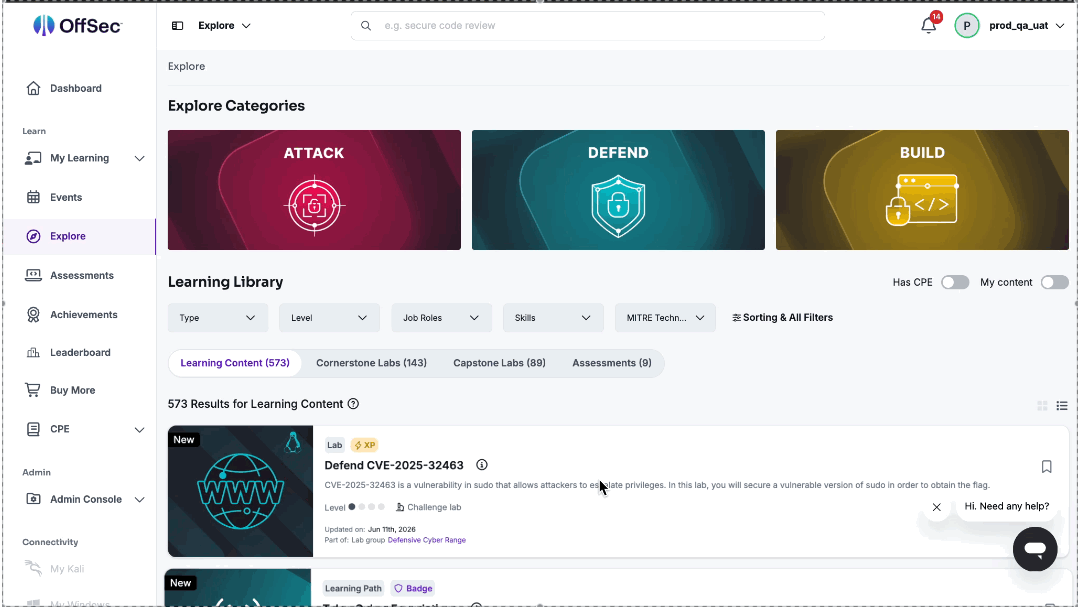Open the BUILD category card

click(922, 190)
